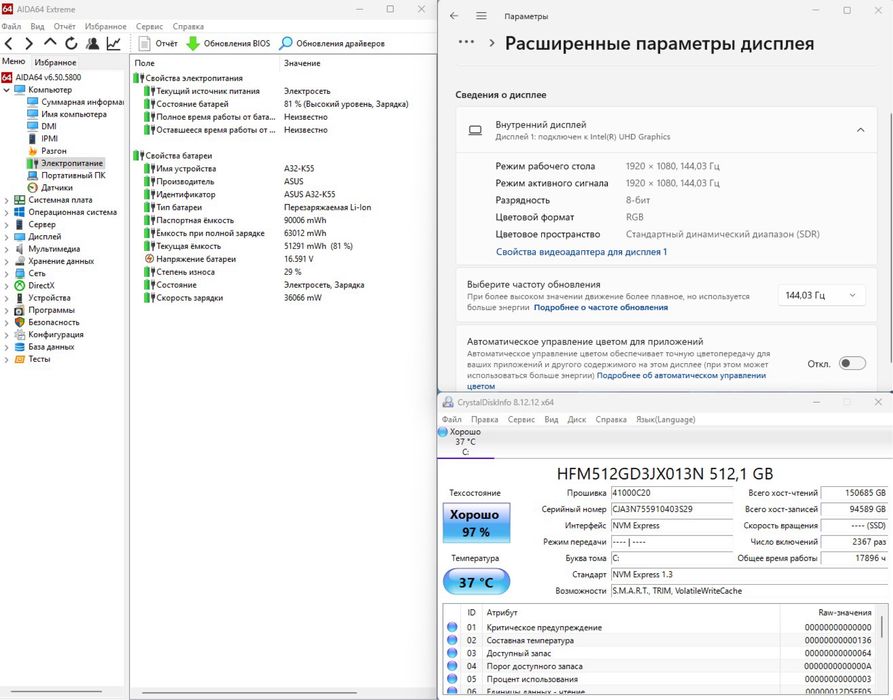The image size is (893, 700).
Task: Select Суммарная информация tree item
Action: coord(75,102)
